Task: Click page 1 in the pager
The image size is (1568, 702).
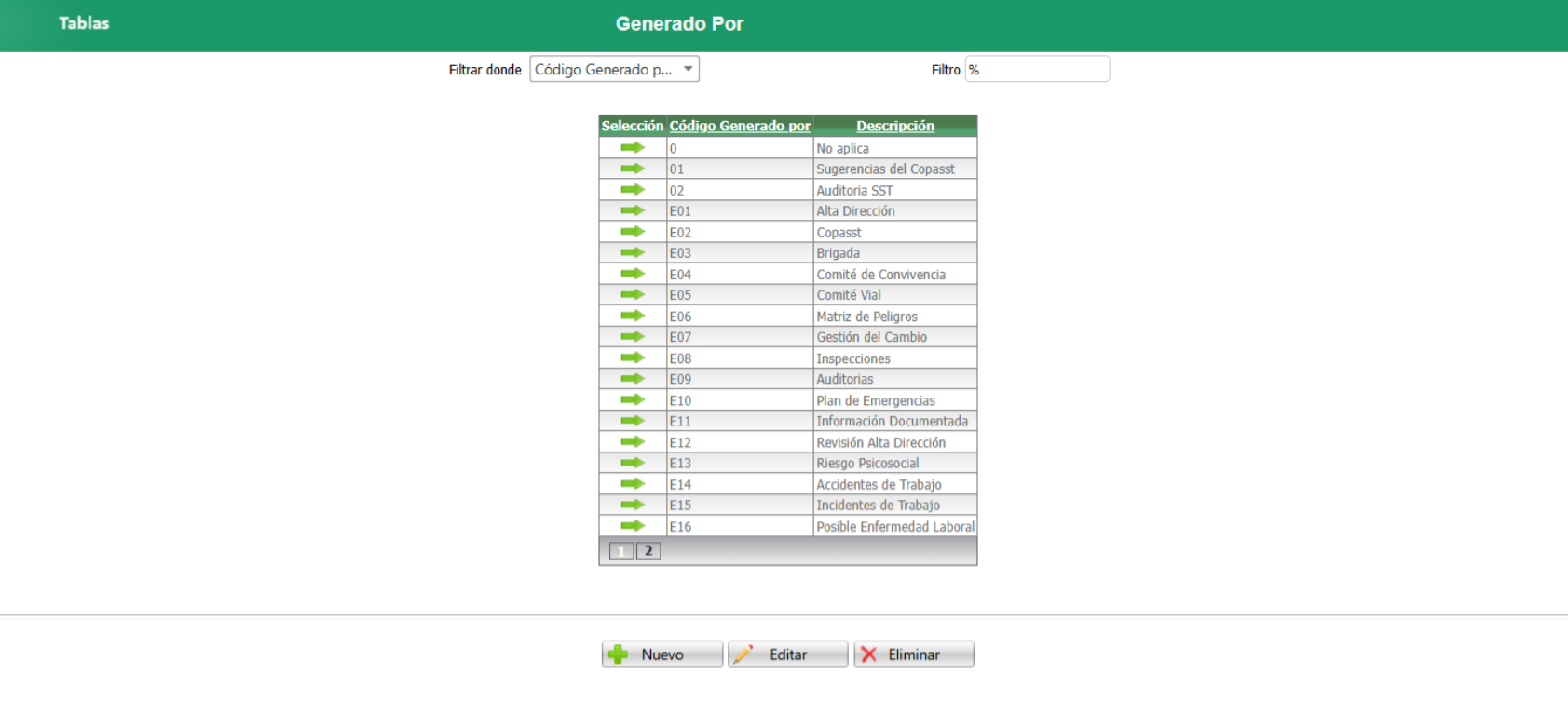Action: coord(621,550)
